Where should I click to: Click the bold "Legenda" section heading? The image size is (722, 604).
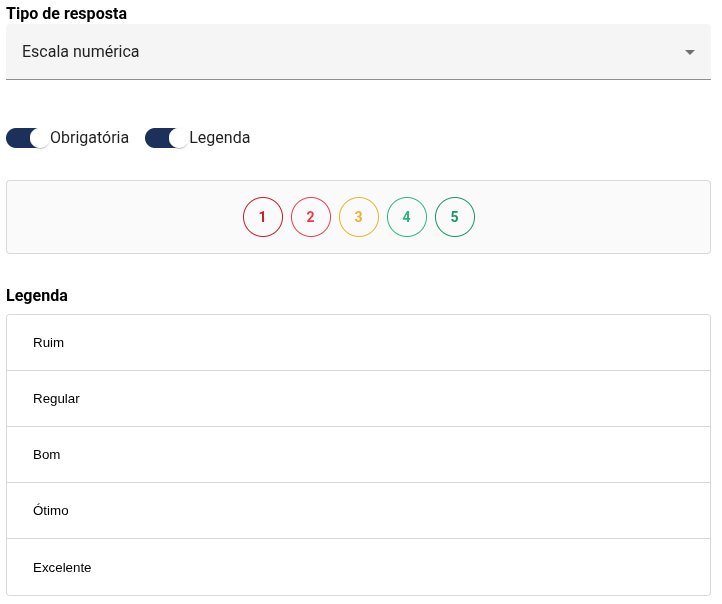click(37, 296)
